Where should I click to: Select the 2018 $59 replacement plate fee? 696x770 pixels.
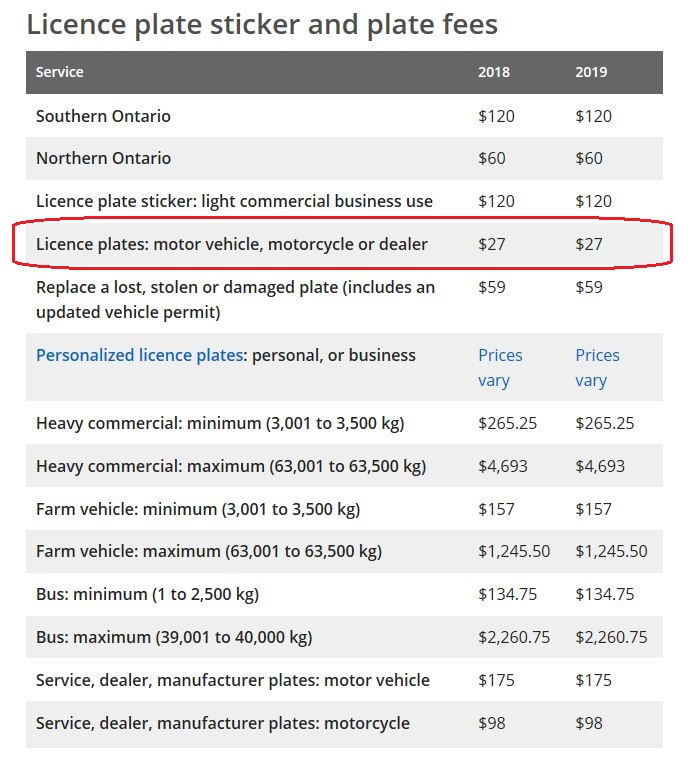[492, 287]
